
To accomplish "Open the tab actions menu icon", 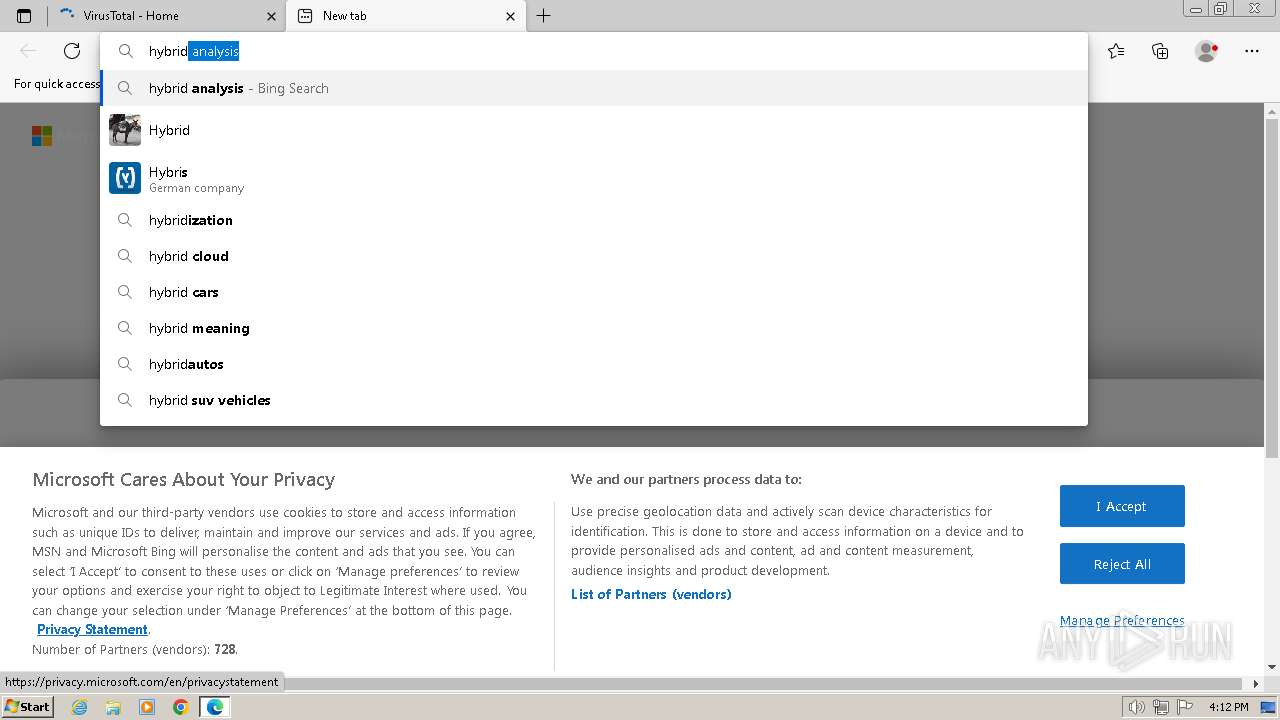I will [x=24, y=16].
